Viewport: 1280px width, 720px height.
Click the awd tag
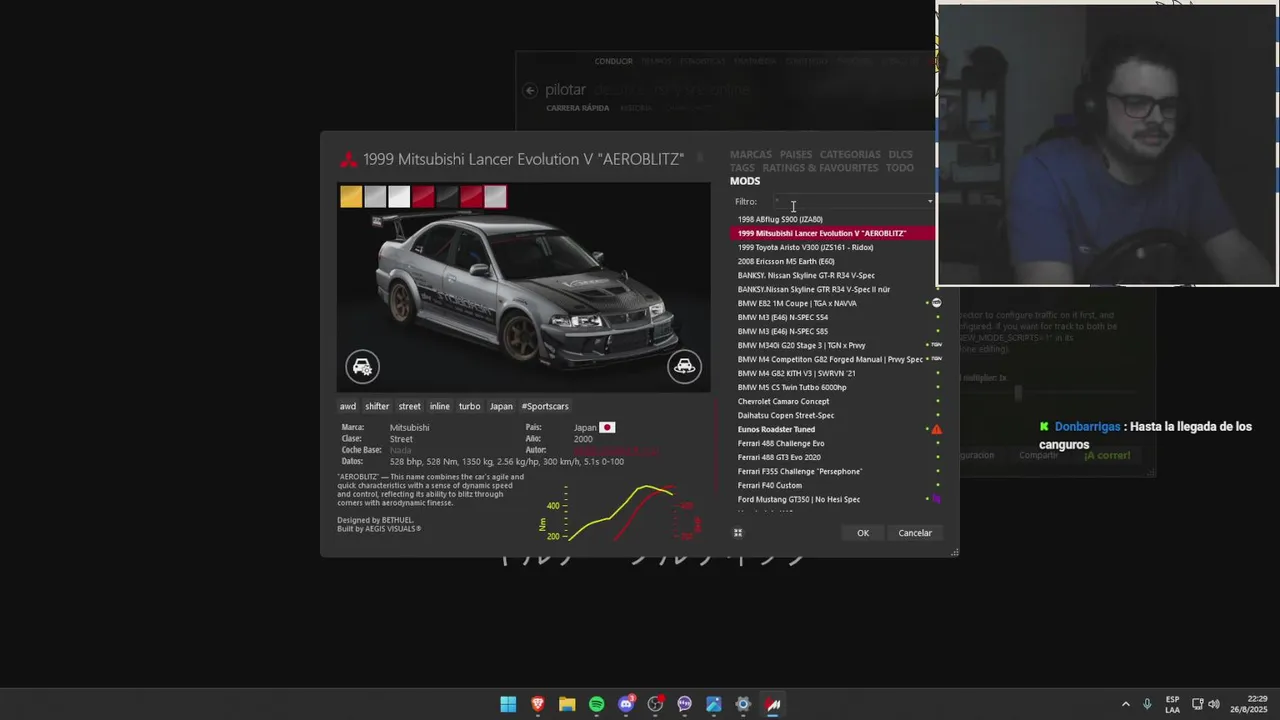click(348, 407)
